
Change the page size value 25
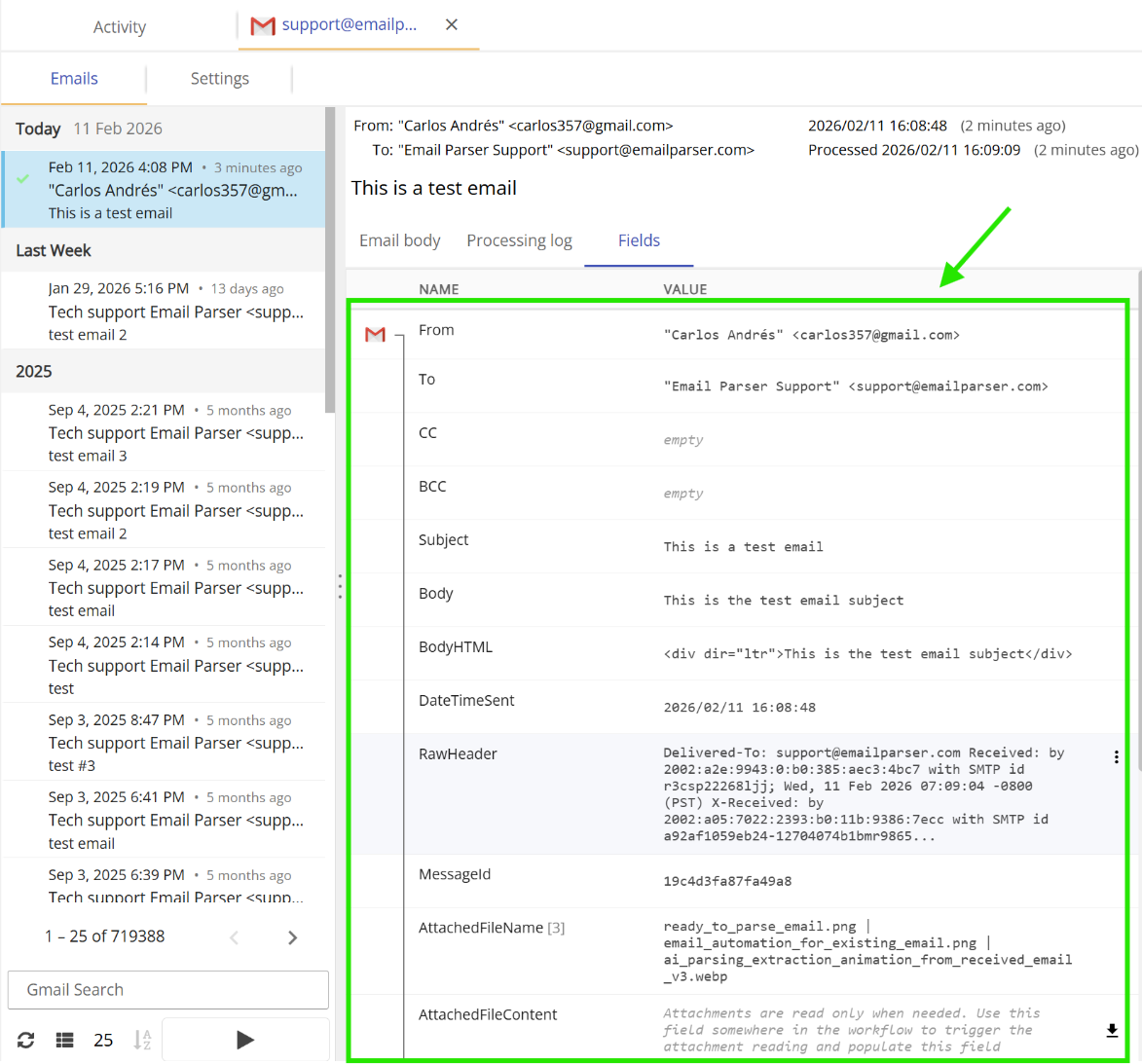[x=103, y=1040]
